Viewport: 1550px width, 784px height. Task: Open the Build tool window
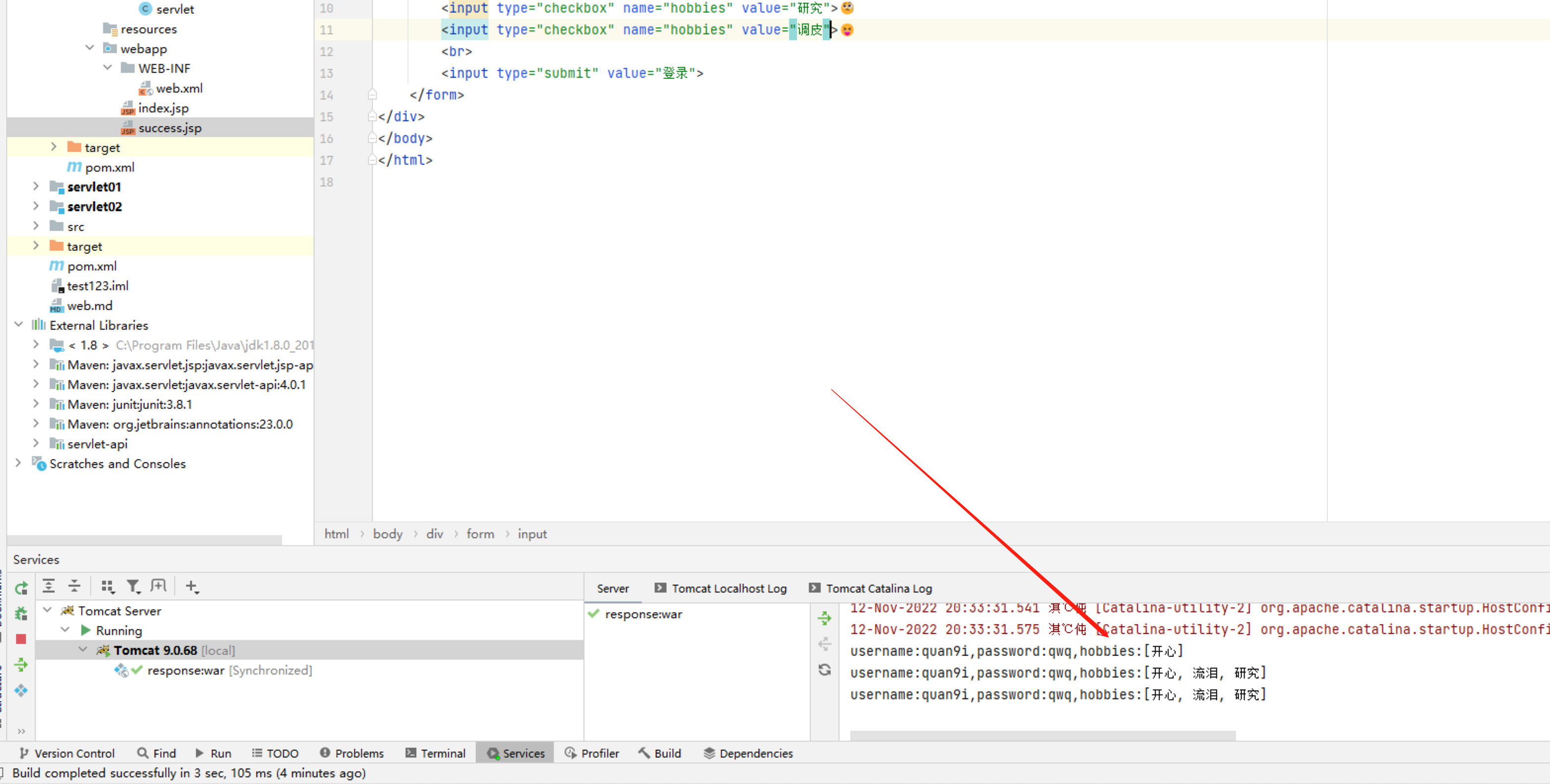click(660, 753)
